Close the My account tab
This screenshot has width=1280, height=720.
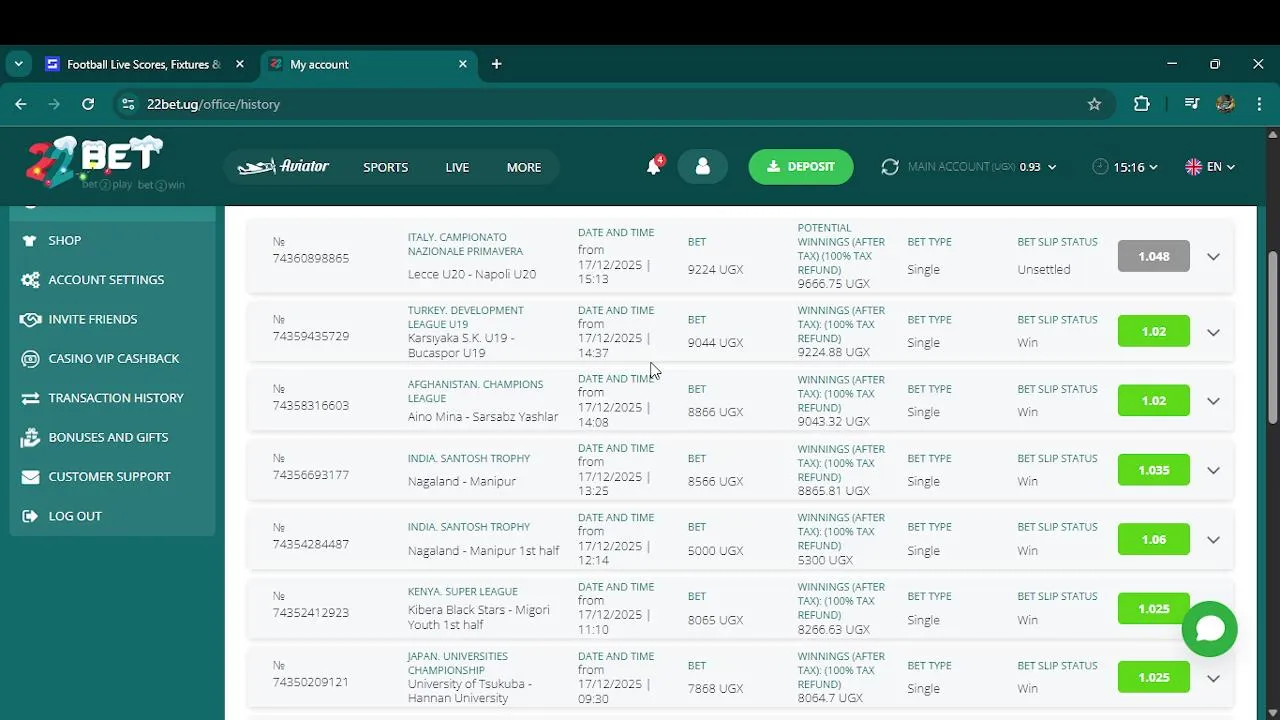point(462,64)
